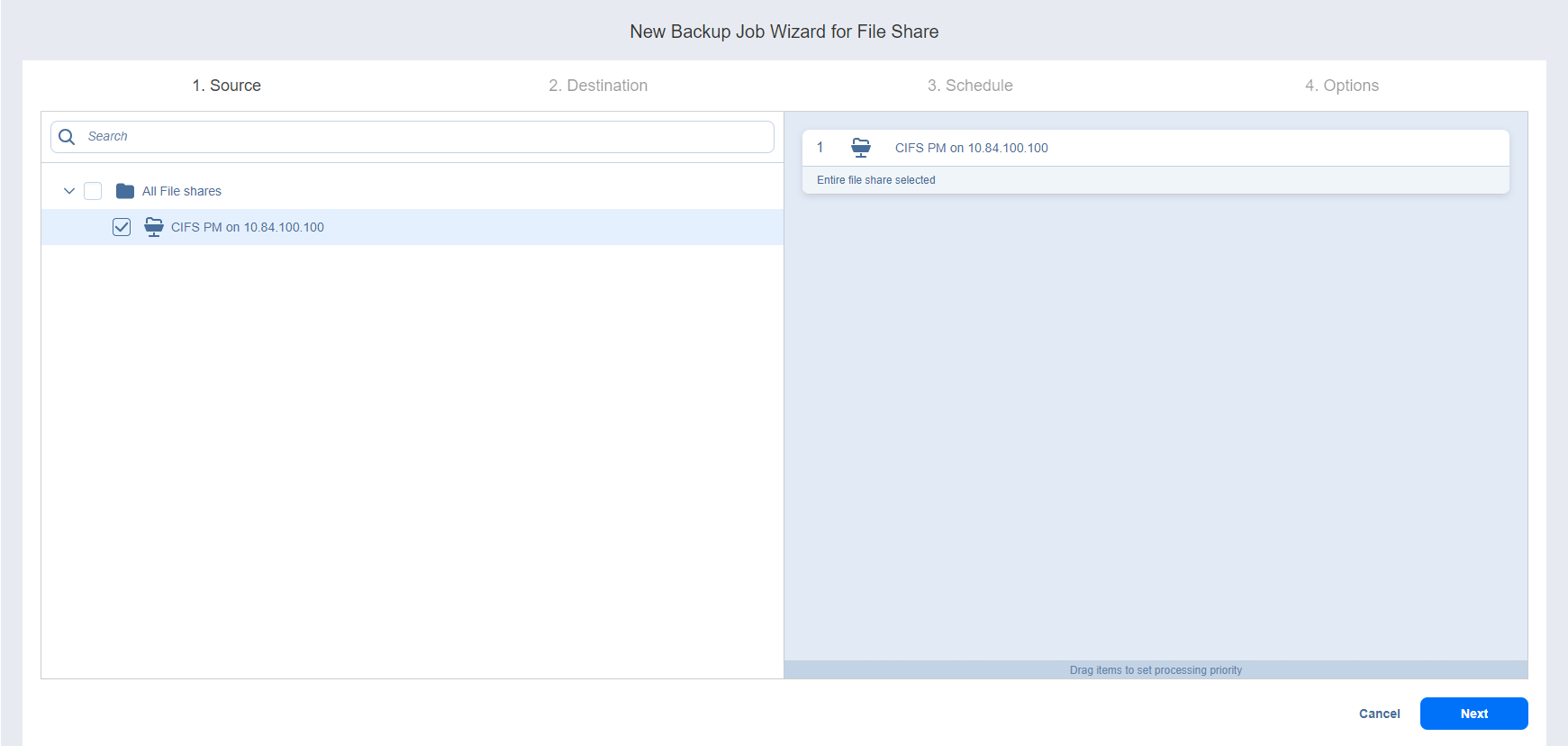Focus the Search input field

click(423, 137)
